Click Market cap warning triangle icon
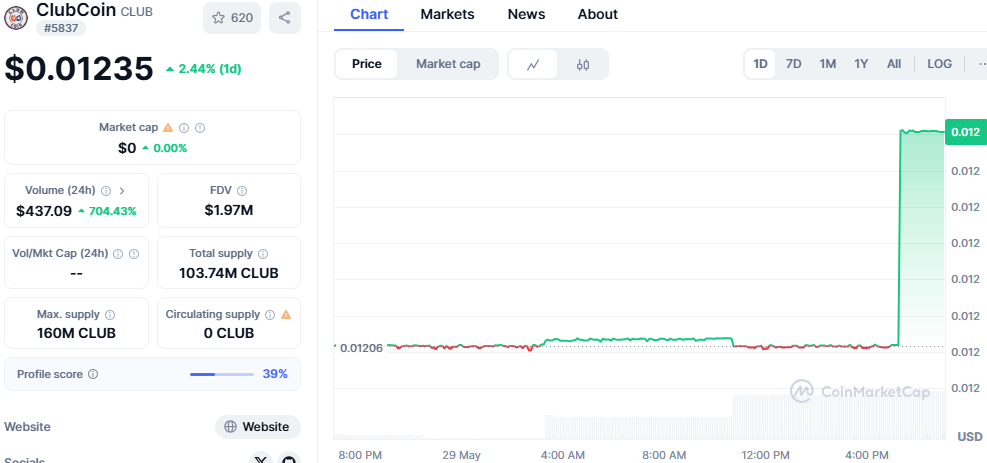987x463 pixels. [168, 128]
